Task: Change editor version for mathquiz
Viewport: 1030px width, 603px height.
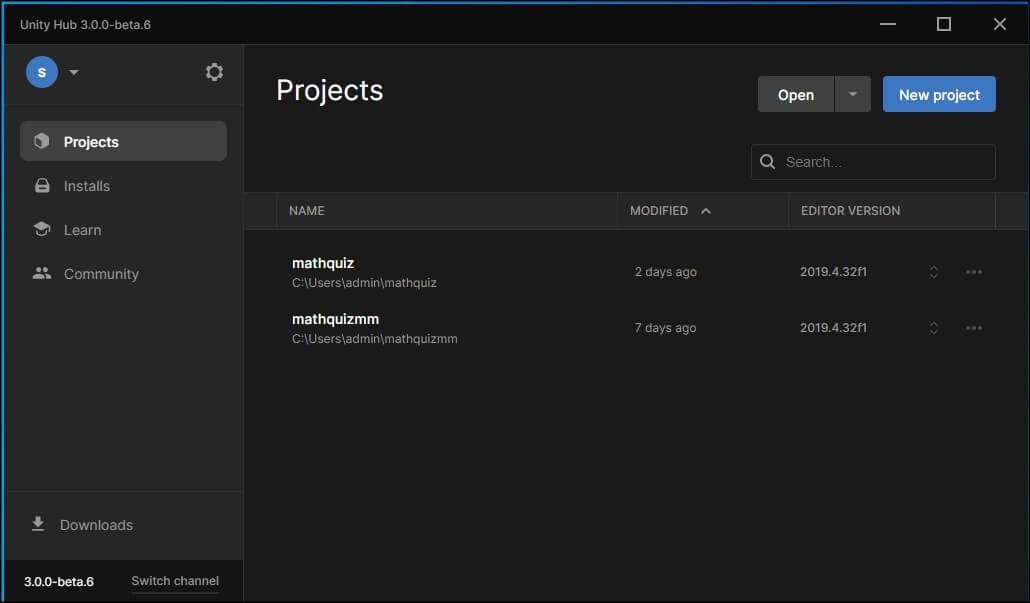Action: click(933, 272)
